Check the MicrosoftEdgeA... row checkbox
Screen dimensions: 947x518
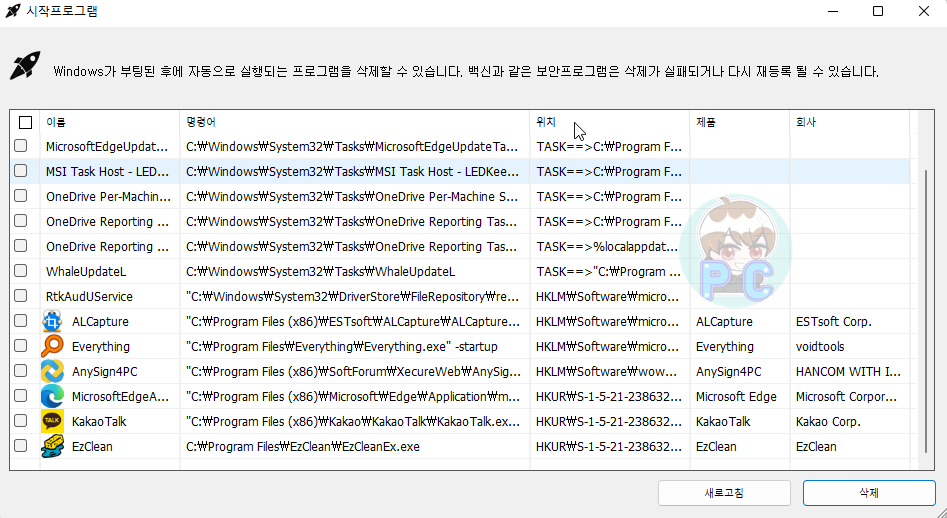[21, 395]
